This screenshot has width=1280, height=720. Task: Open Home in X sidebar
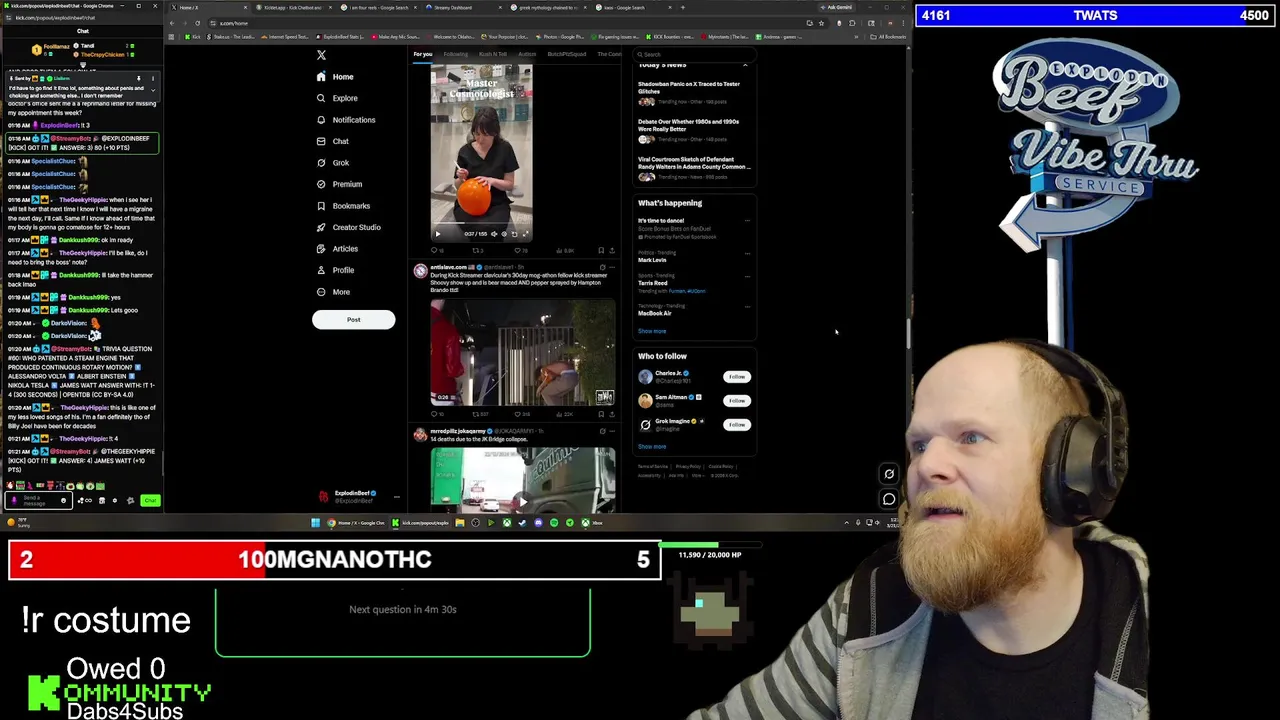(335, 77)
